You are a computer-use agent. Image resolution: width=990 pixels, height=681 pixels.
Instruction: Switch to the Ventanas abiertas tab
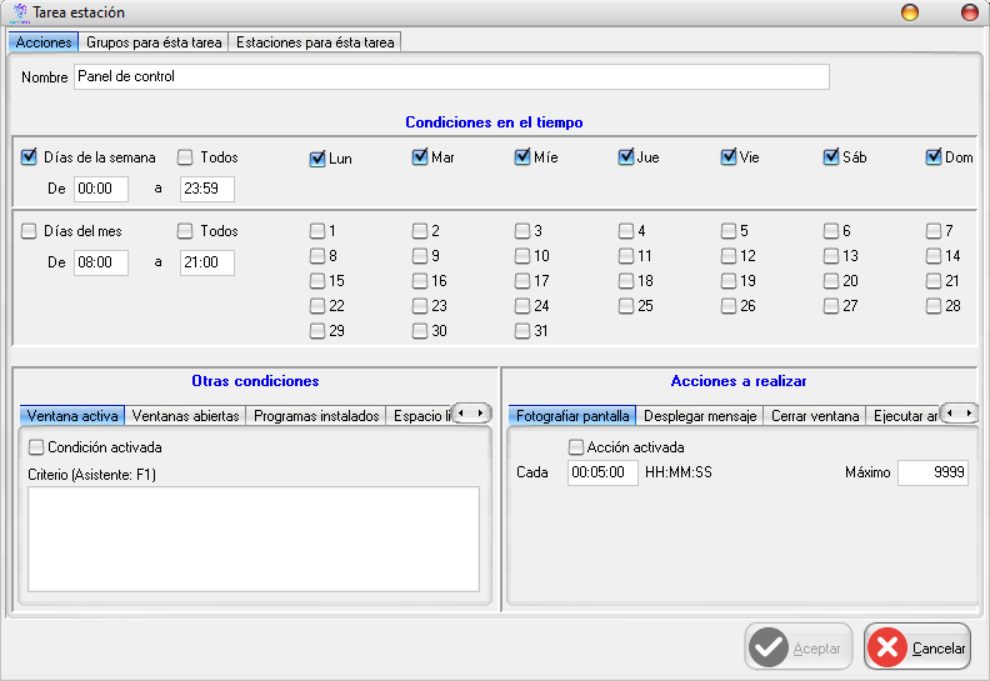(185, 416)
